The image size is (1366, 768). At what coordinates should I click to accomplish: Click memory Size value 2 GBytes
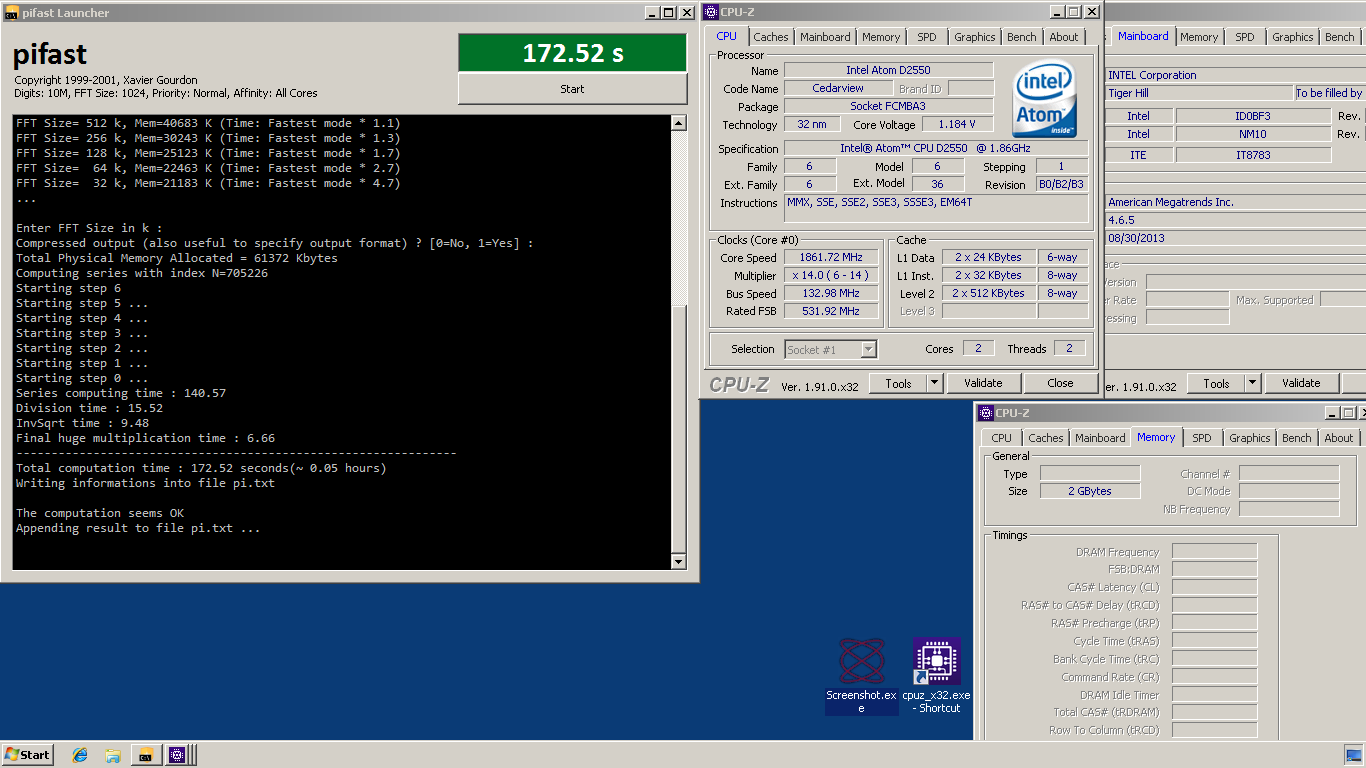1090,491
